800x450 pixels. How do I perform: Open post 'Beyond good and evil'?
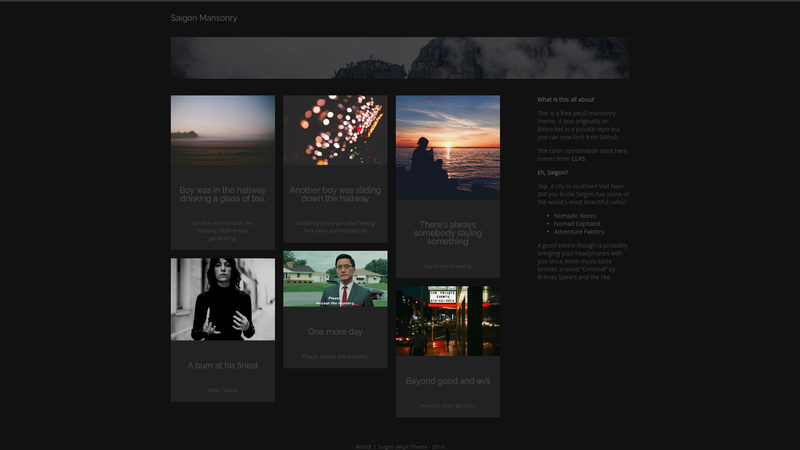point(448,381)
